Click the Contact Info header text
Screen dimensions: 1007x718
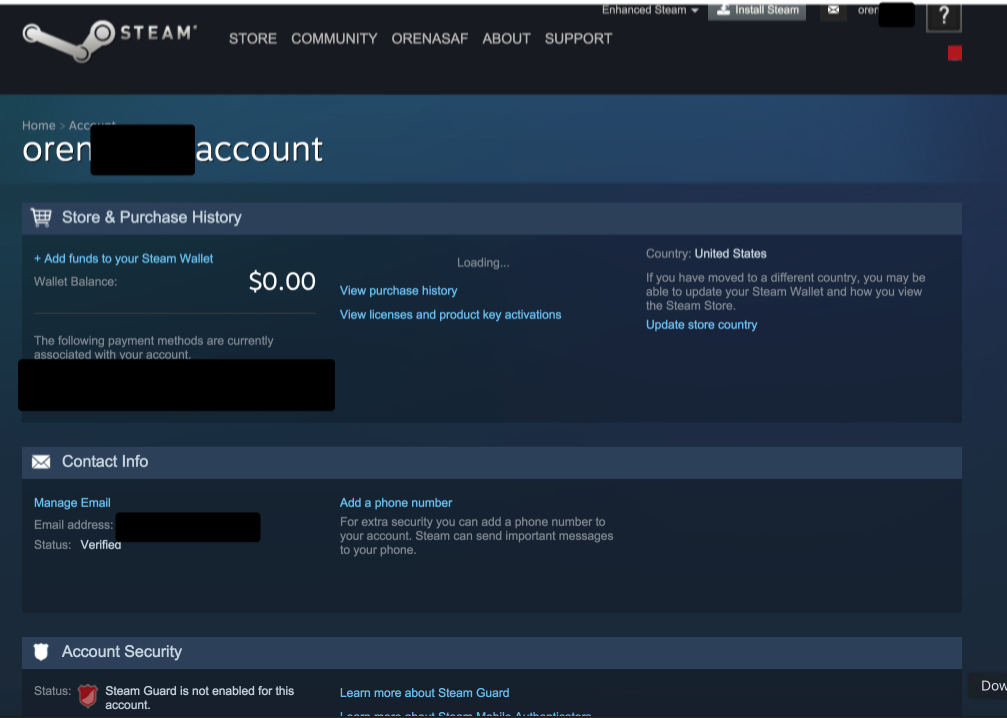[105, 462]
